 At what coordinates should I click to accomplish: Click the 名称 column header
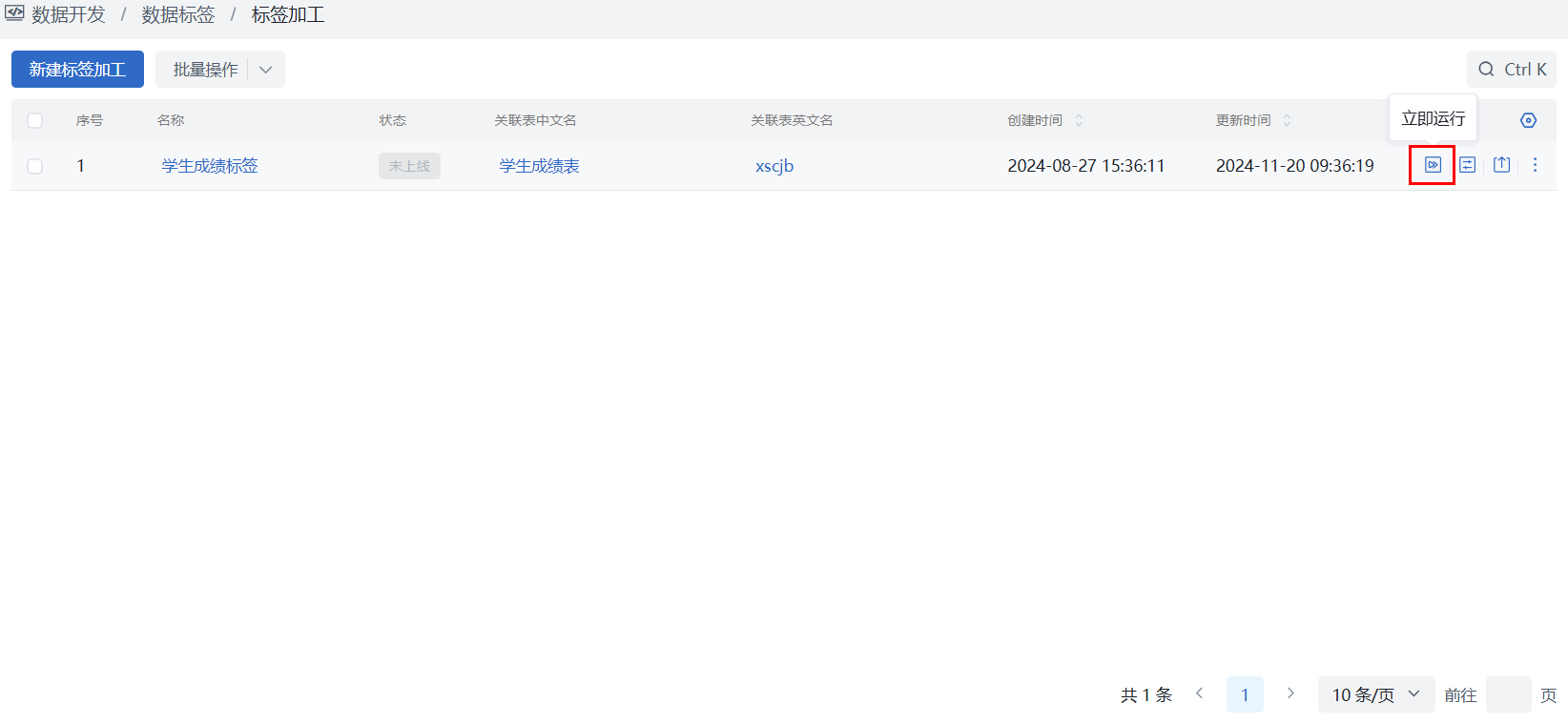click(x=171, y=120)
